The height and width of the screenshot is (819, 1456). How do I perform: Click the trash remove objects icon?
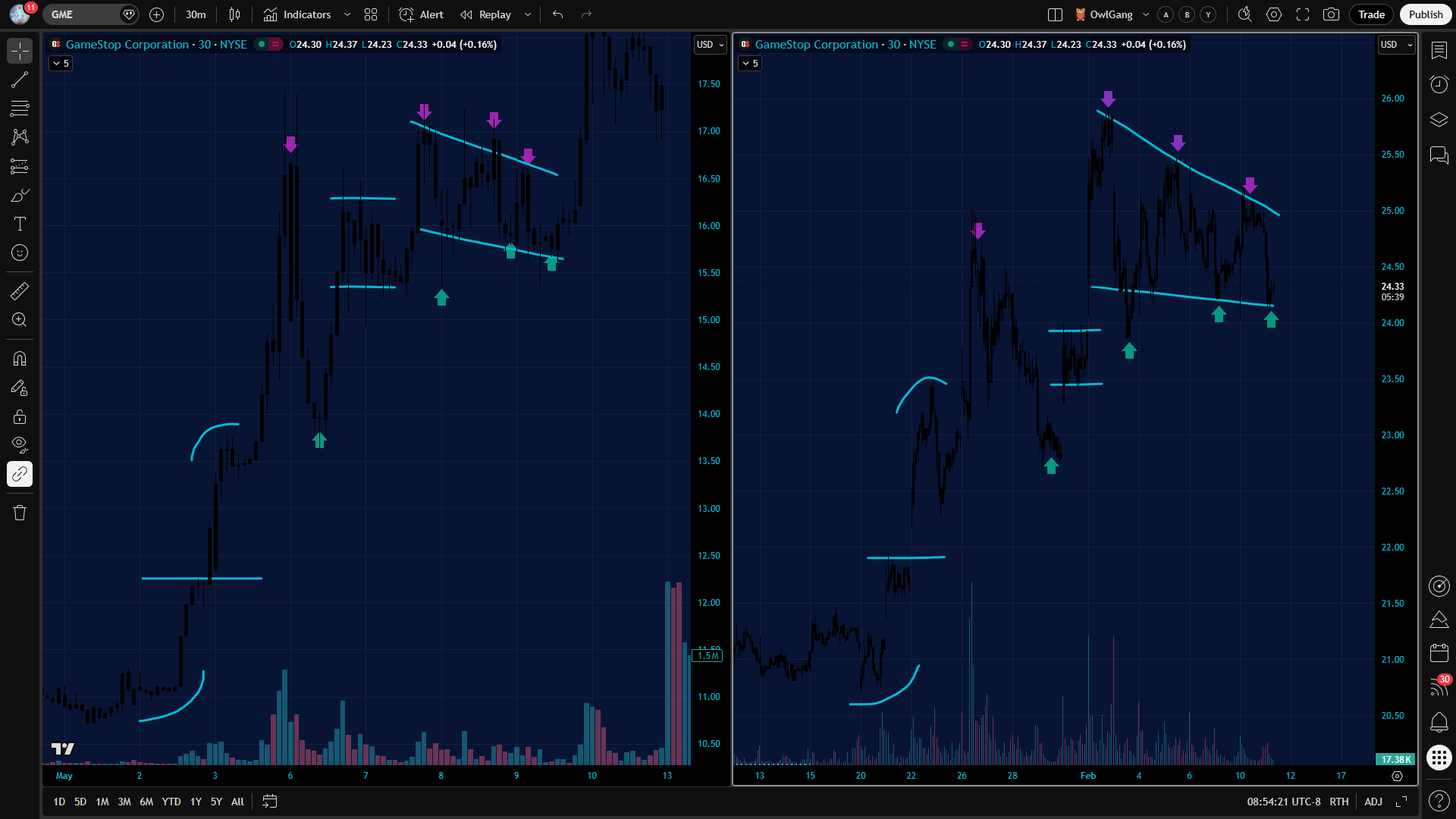(x=20, y=513)
